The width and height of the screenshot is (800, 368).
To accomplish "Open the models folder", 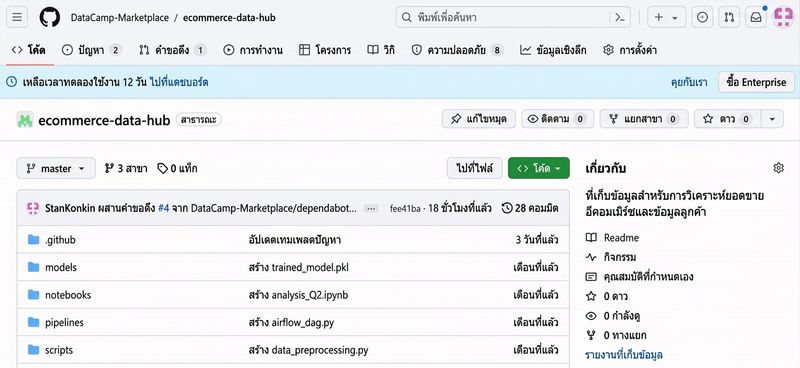I will tap(61, 267).
